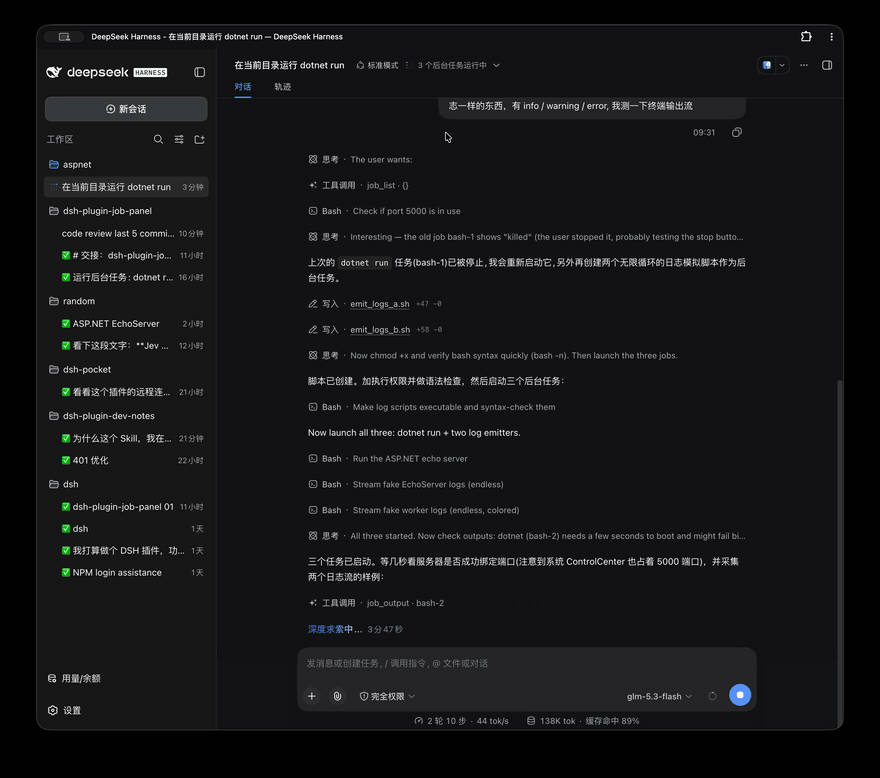Click the 138K tok token counter
The image size is (880, 778).
pyautogui.click(x=551, y=721)
